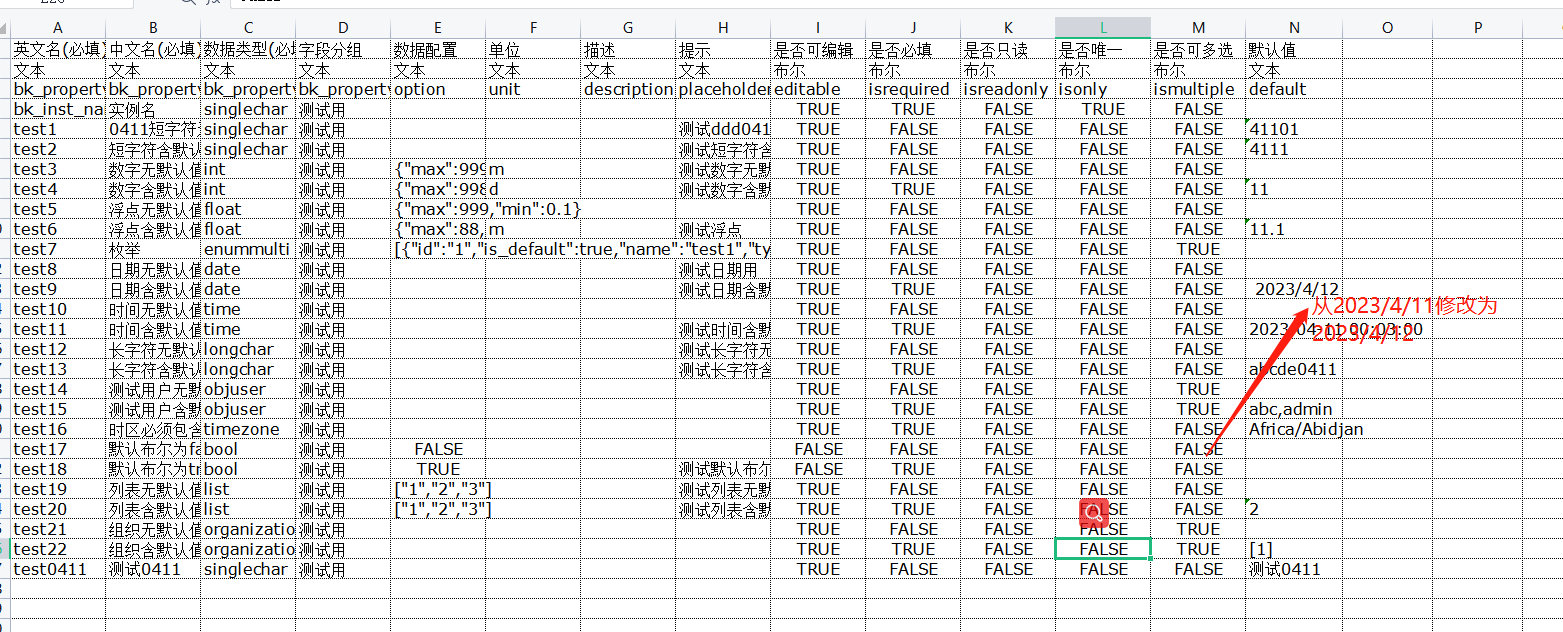Click the 测试ddd041 placeholder cell

pos(723,129)
